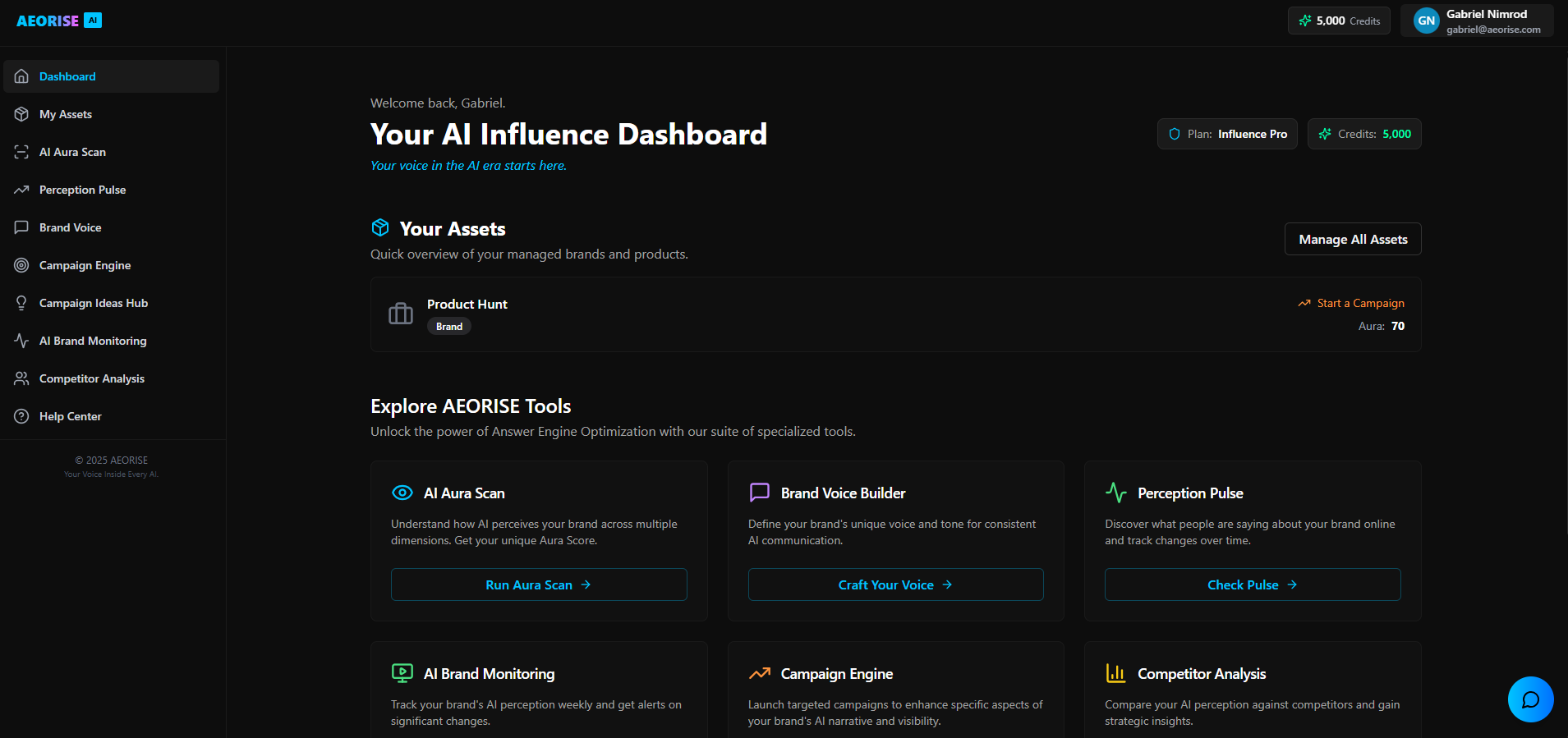This screenshot has width=1568, height=738.
Task: Click the AI Aura Scan eye icon
Action: (x=402, y=493)
